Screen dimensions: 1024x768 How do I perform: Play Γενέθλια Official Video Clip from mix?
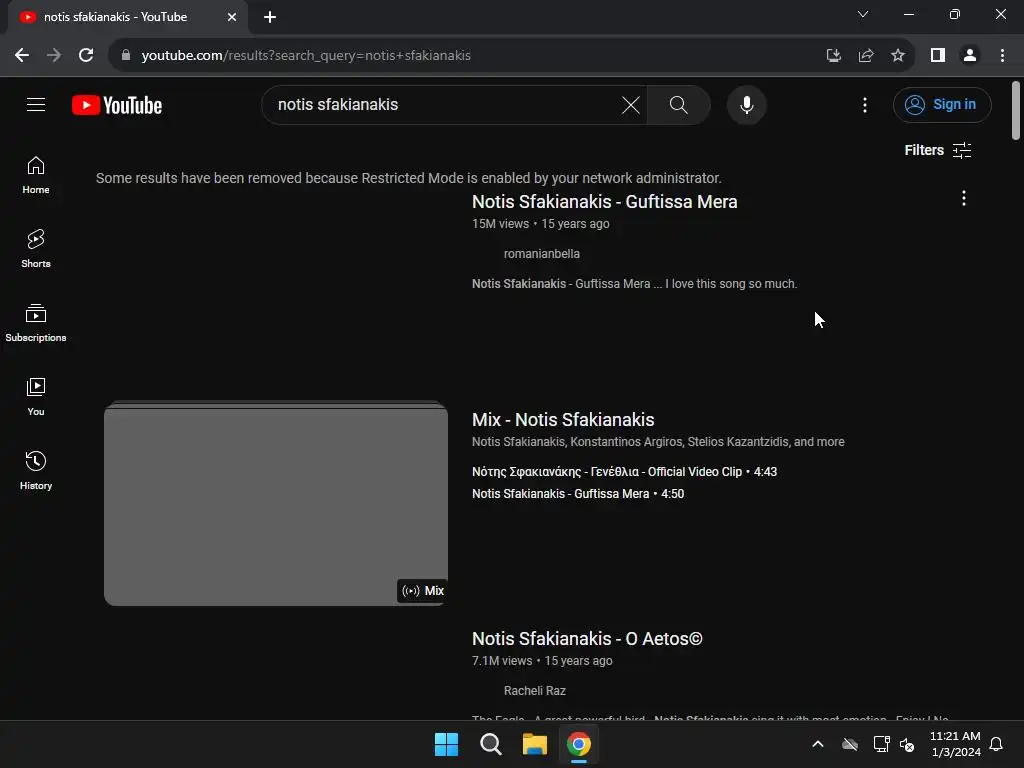624,472
